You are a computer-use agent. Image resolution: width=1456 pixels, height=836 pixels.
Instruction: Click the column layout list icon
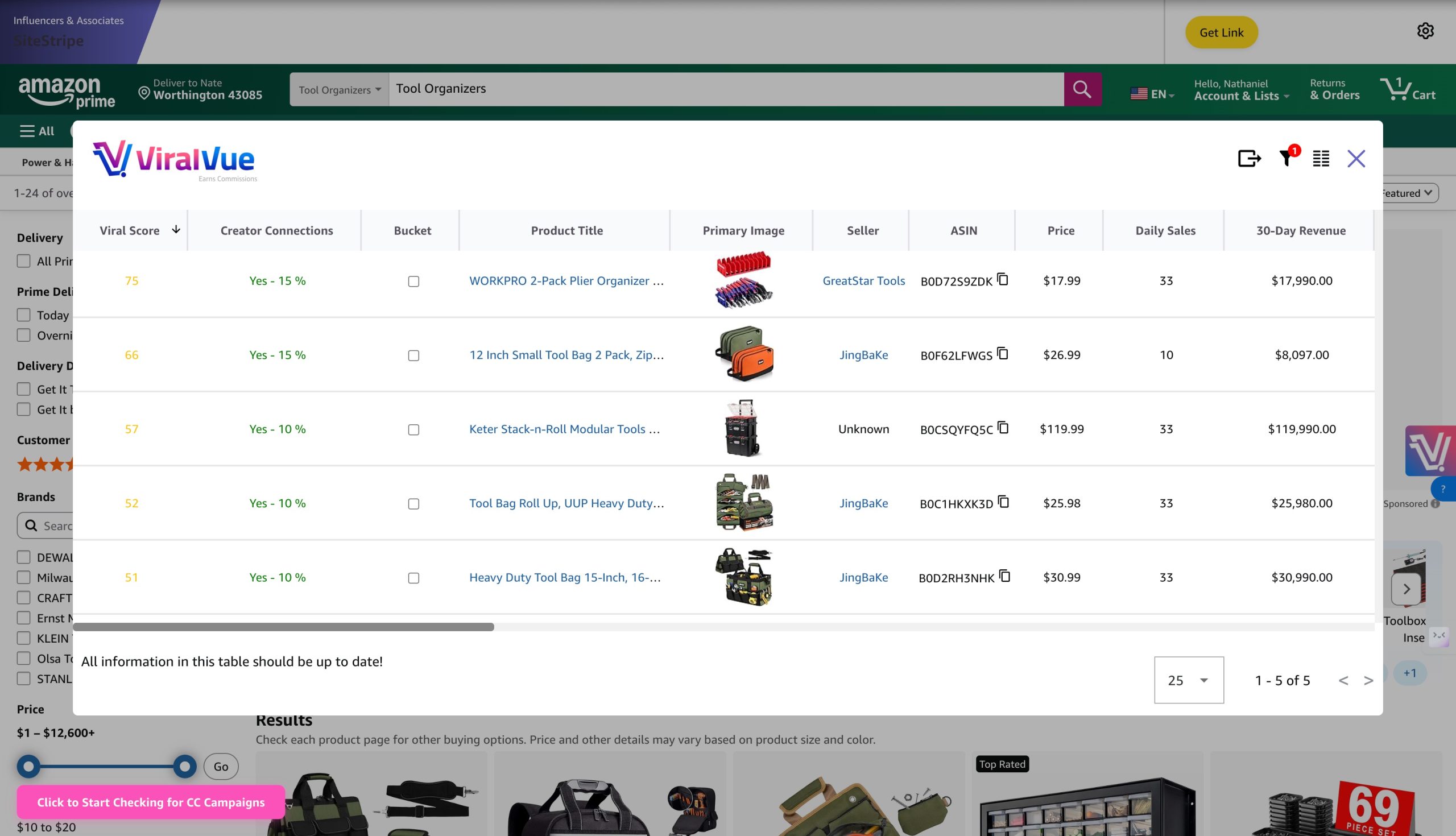[1321, 159]
